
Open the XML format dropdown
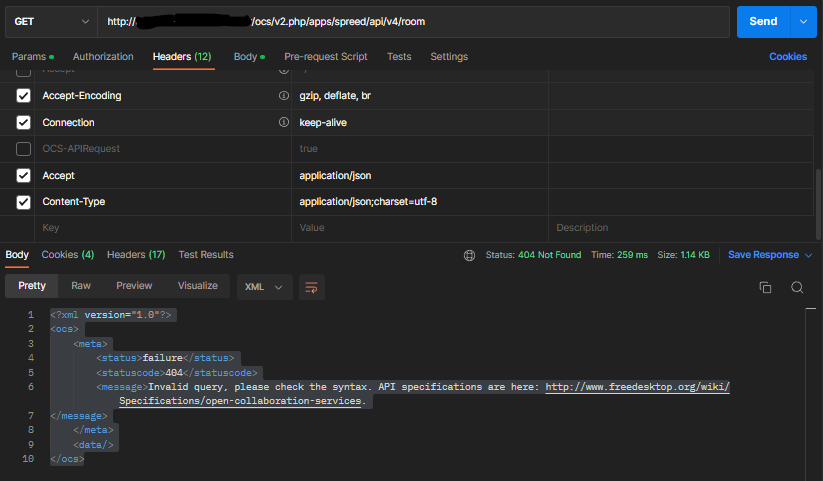(x=264, y=287)
